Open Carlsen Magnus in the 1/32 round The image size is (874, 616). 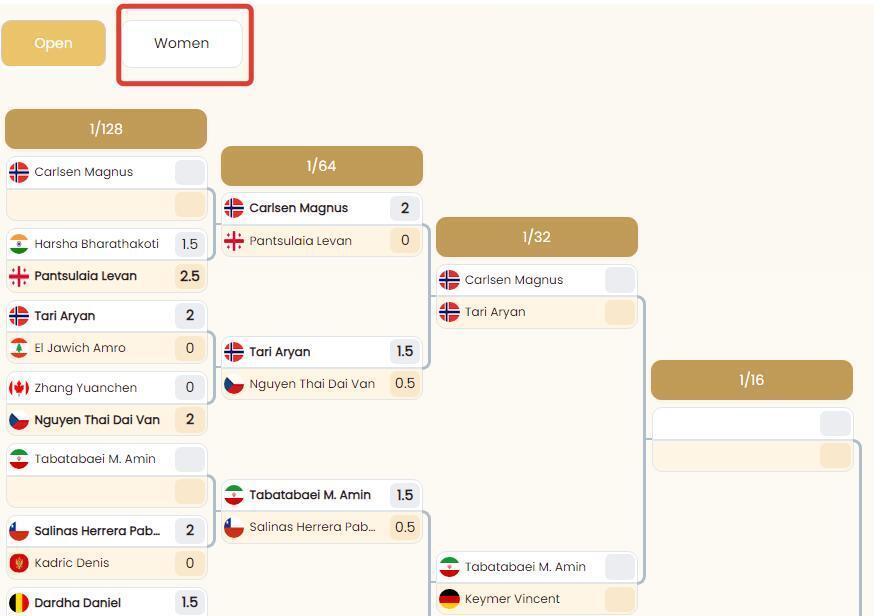point(514,280)
